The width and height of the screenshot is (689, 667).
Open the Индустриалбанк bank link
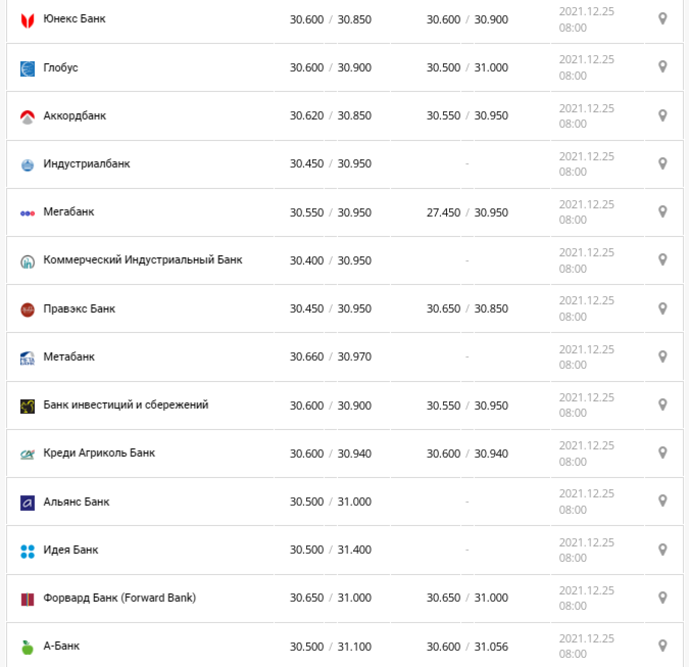point(87,164)
